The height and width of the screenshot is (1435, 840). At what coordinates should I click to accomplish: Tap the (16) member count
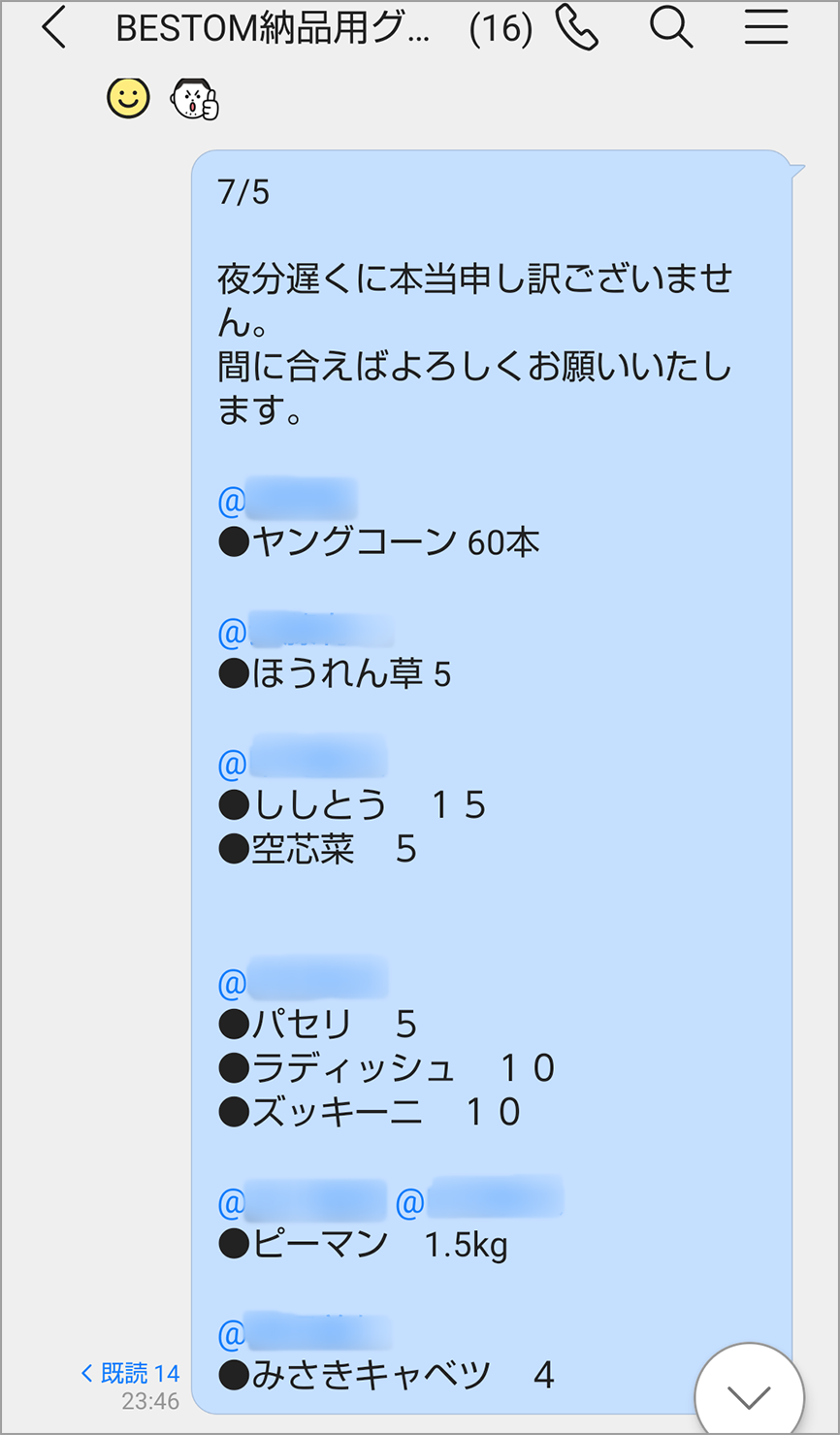tap(501, 30)
